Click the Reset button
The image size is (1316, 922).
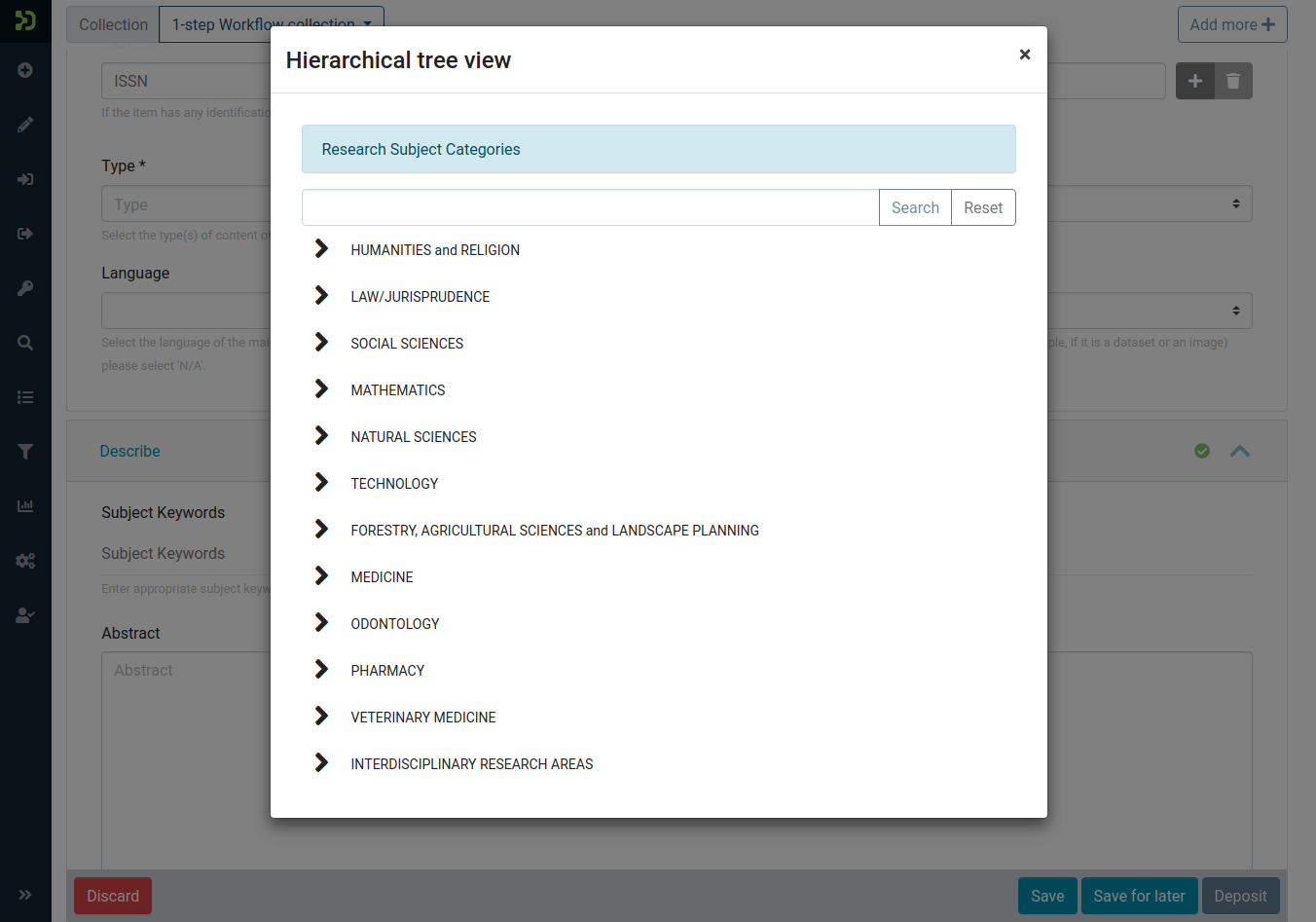pos(982,207)
